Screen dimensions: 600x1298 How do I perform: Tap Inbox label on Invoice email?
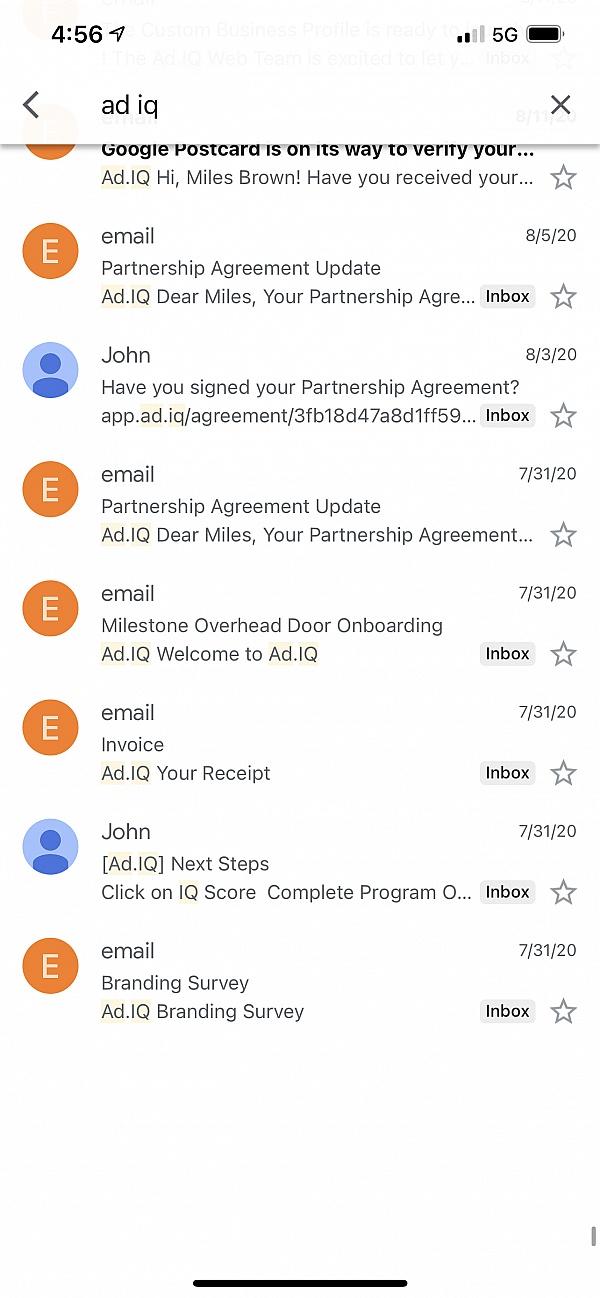click(x=507, y=773)
